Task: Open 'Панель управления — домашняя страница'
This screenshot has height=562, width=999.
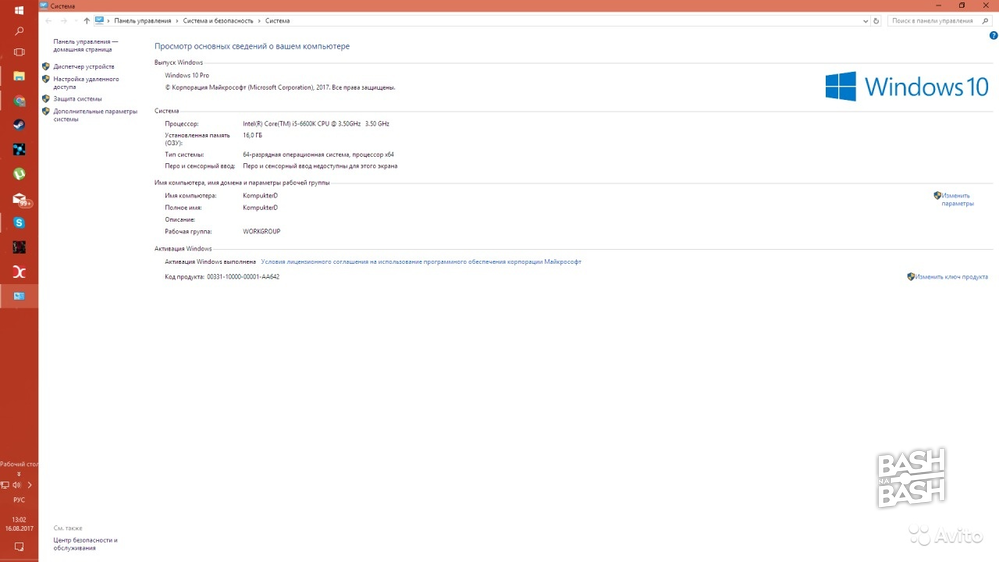Action: coord(85,45)
